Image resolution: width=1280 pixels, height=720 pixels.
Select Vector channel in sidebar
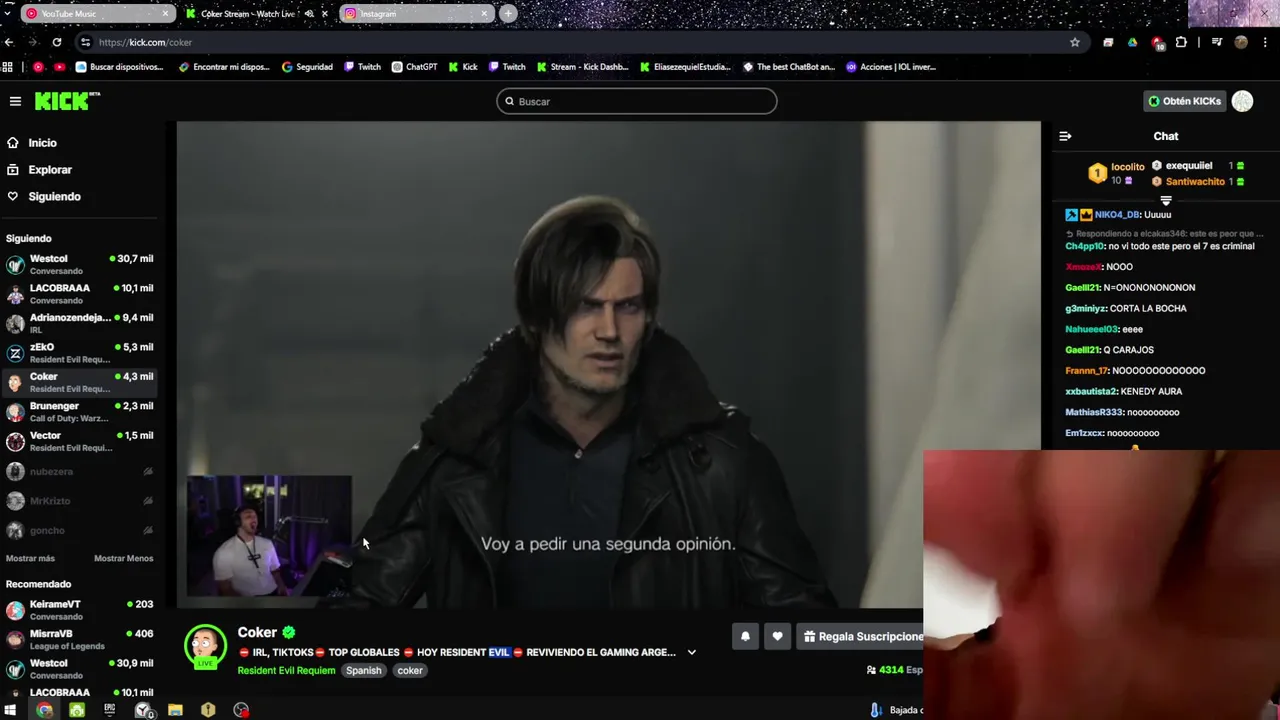pyautogui.click(x=80, y=441)
